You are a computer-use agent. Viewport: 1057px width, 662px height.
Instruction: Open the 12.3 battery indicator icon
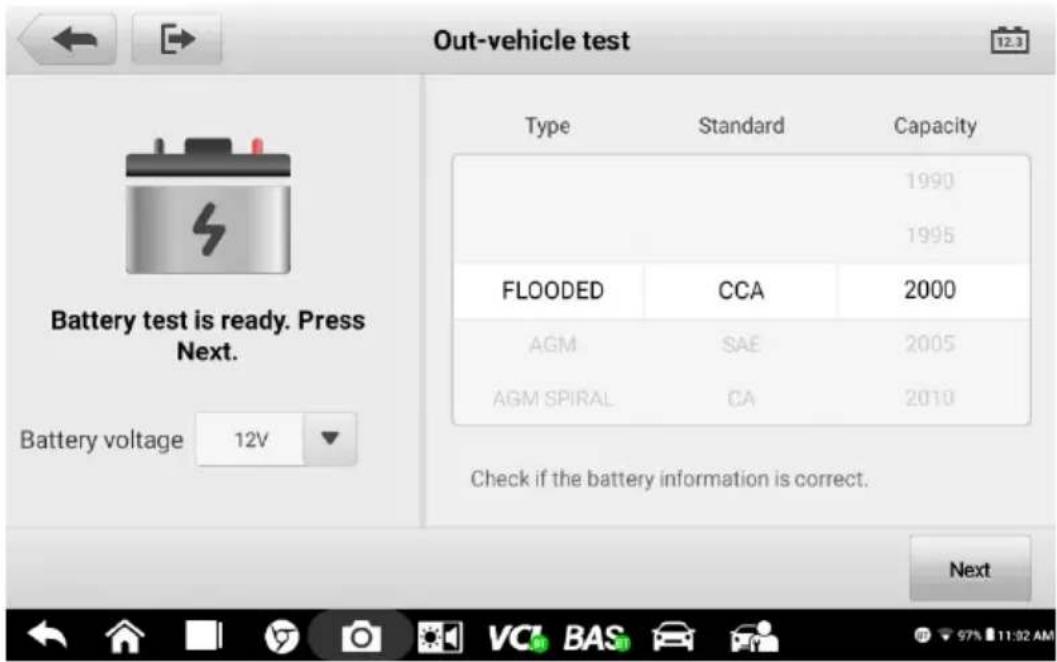[1009, 40]
